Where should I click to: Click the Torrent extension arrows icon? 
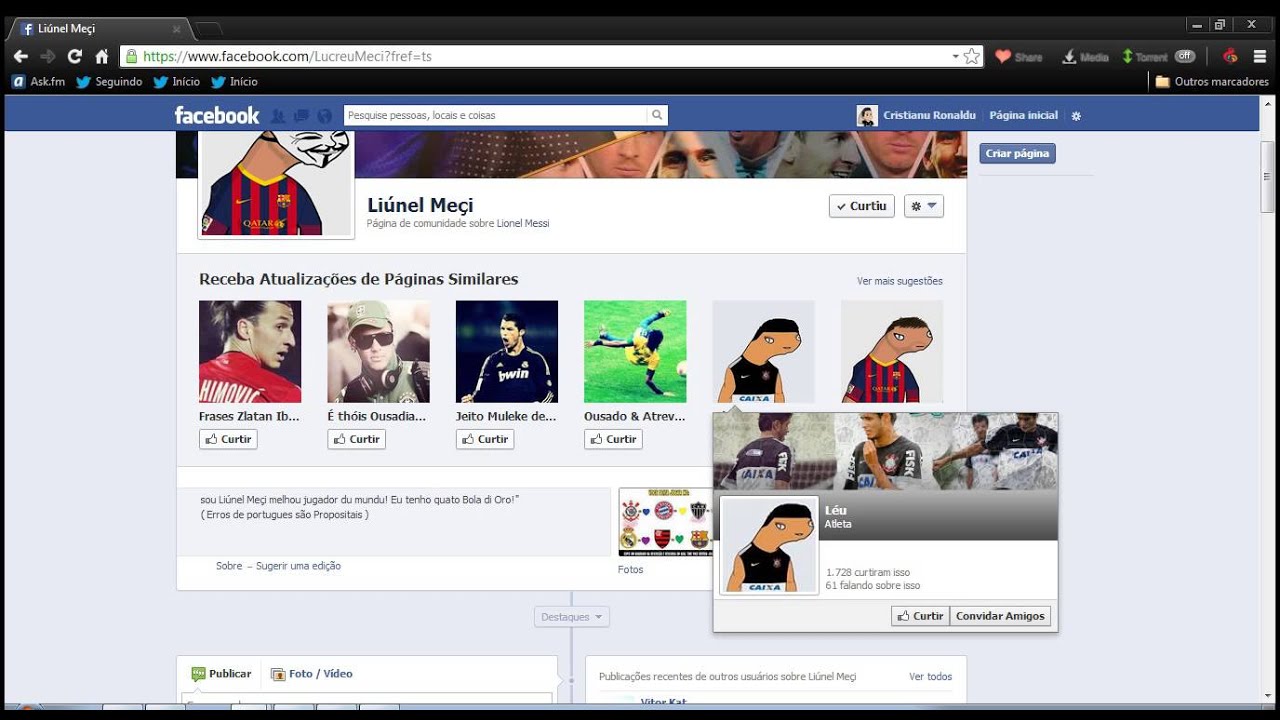coord(1127,57)
